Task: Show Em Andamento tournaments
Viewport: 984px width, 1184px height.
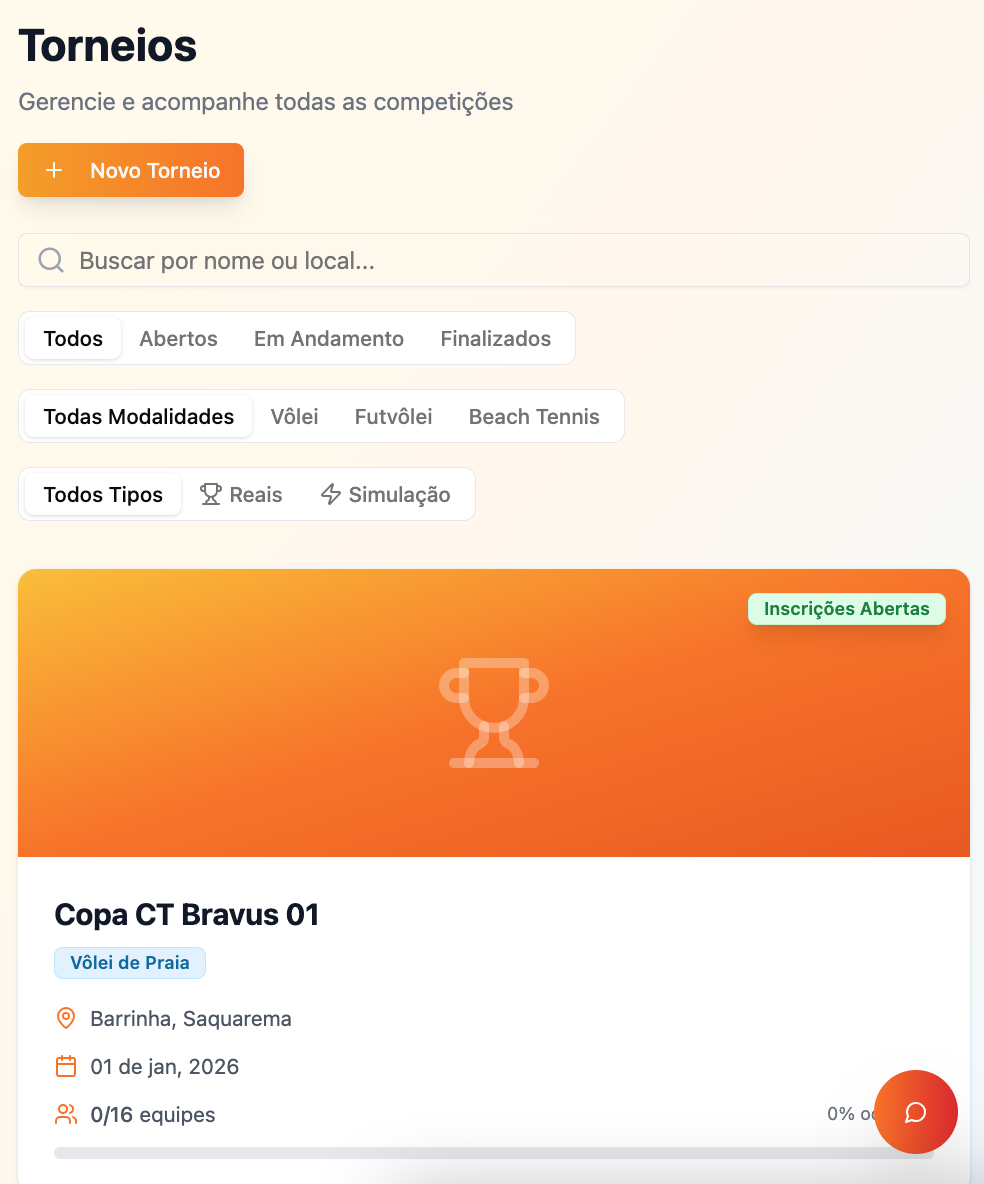Action: point(329,339)
